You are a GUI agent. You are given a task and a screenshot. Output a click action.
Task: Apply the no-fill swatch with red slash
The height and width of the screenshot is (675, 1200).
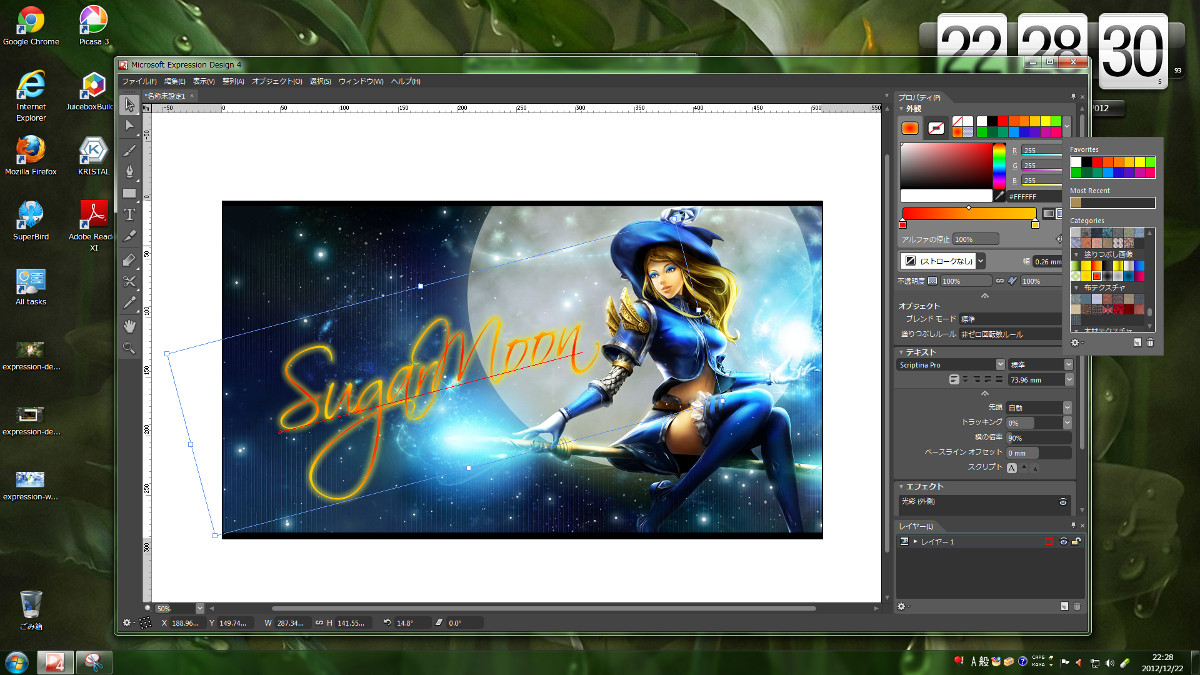pos(958,120)
